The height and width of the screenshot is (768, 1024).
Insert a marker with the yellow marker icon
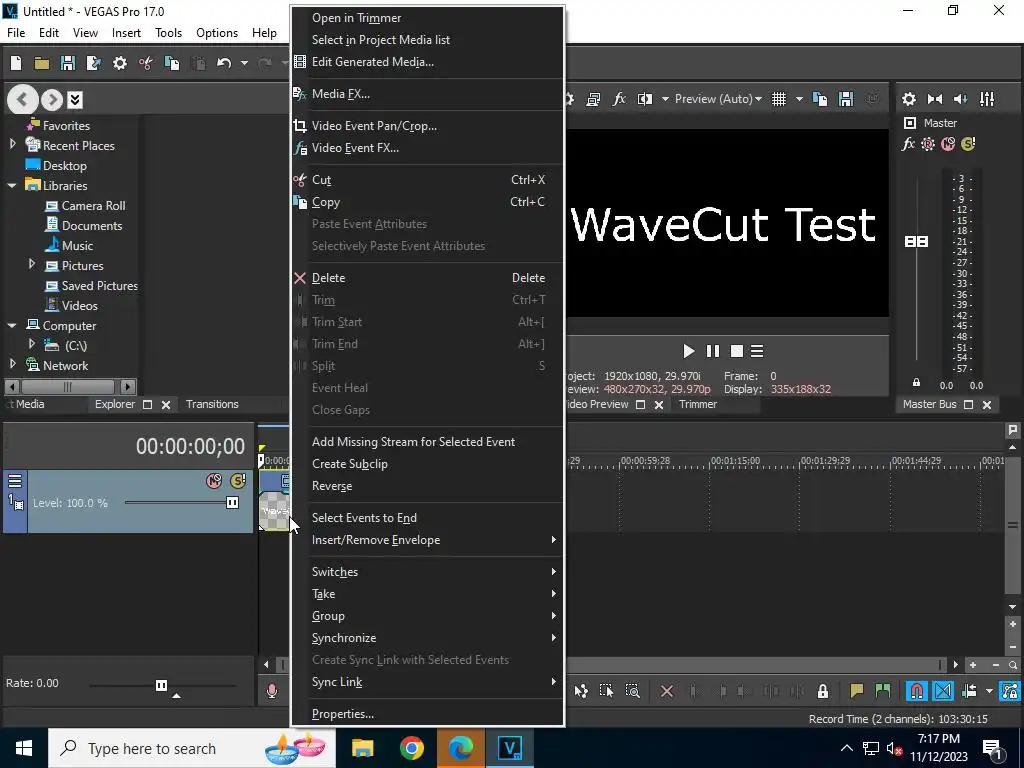(x=857, y=691)
